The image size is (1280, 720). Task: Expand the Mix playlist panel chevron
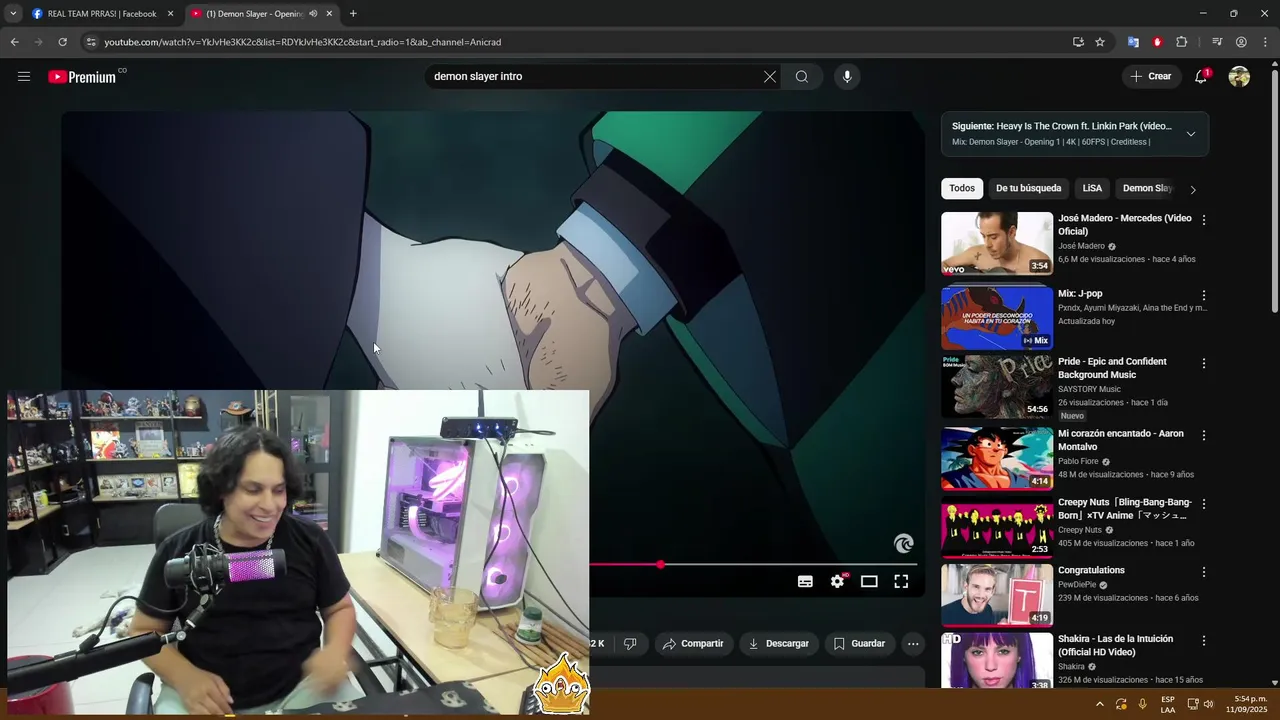[1191, 134]
